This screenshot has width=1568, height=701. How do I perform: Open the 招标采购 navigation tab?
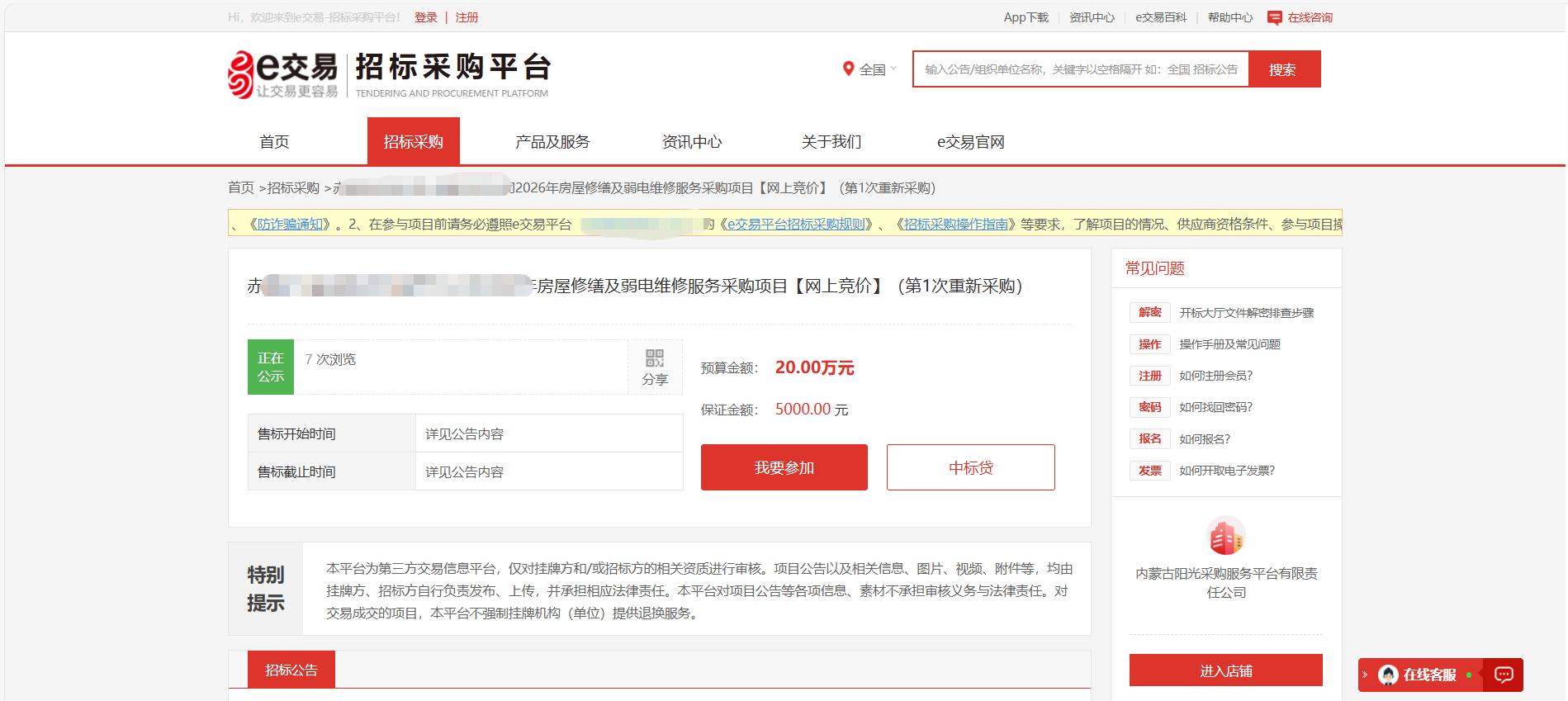pos(413,142)
